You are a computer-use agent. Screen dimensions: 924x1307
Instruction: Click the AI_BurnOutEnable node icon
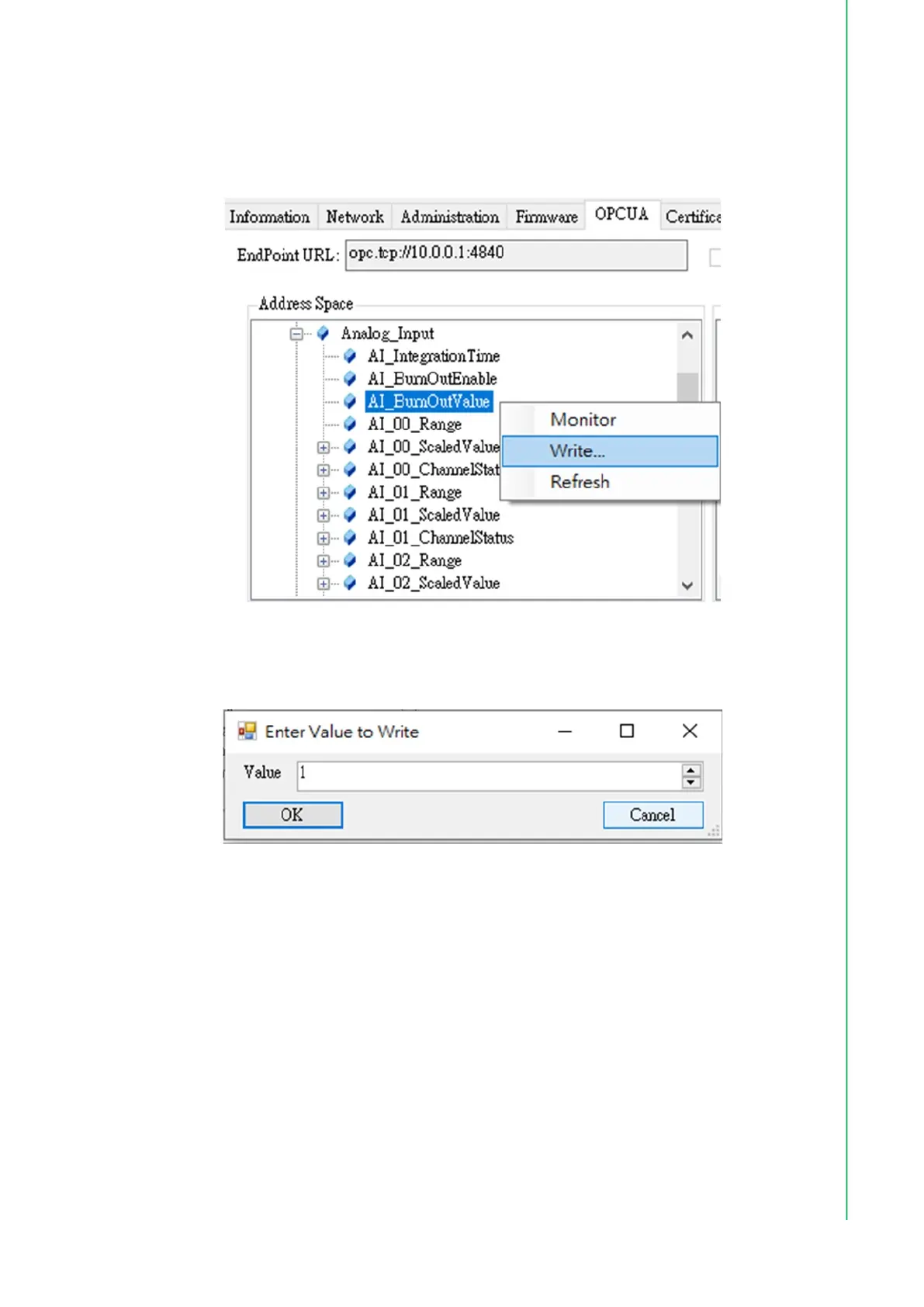click(x=350, y=379)
